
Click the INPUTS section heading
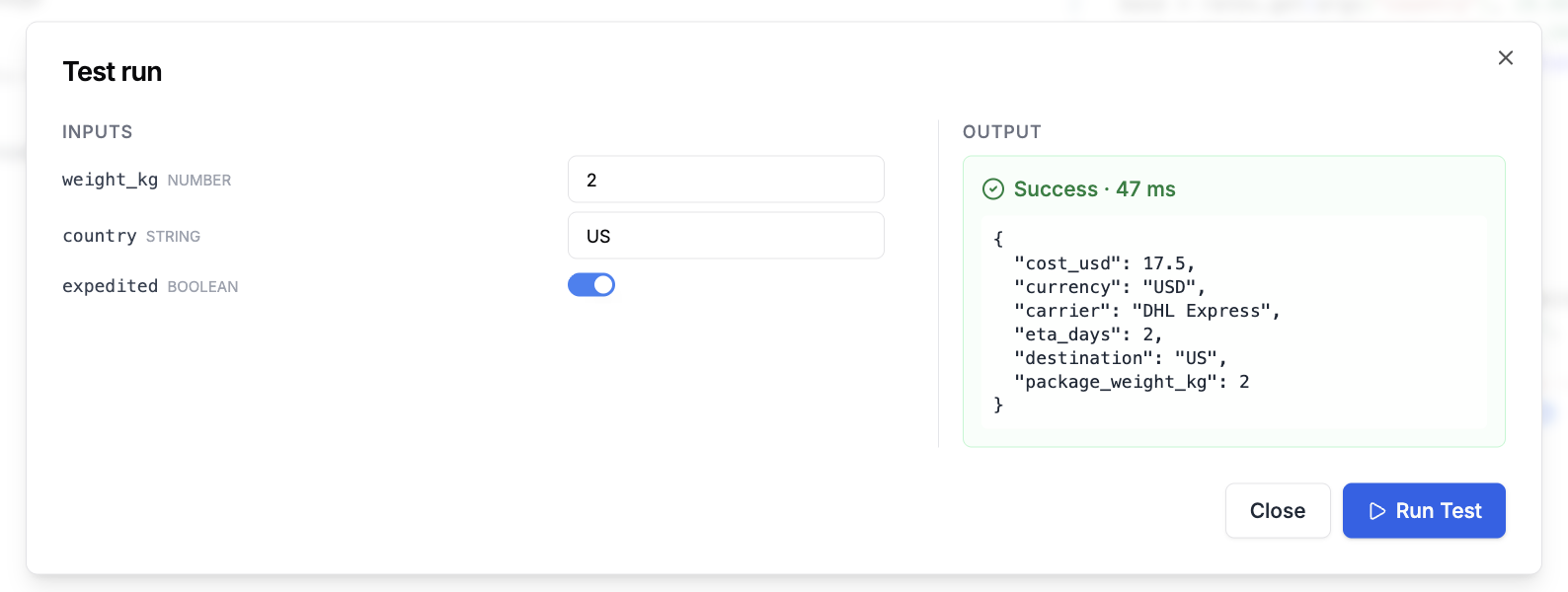[98, 132]
